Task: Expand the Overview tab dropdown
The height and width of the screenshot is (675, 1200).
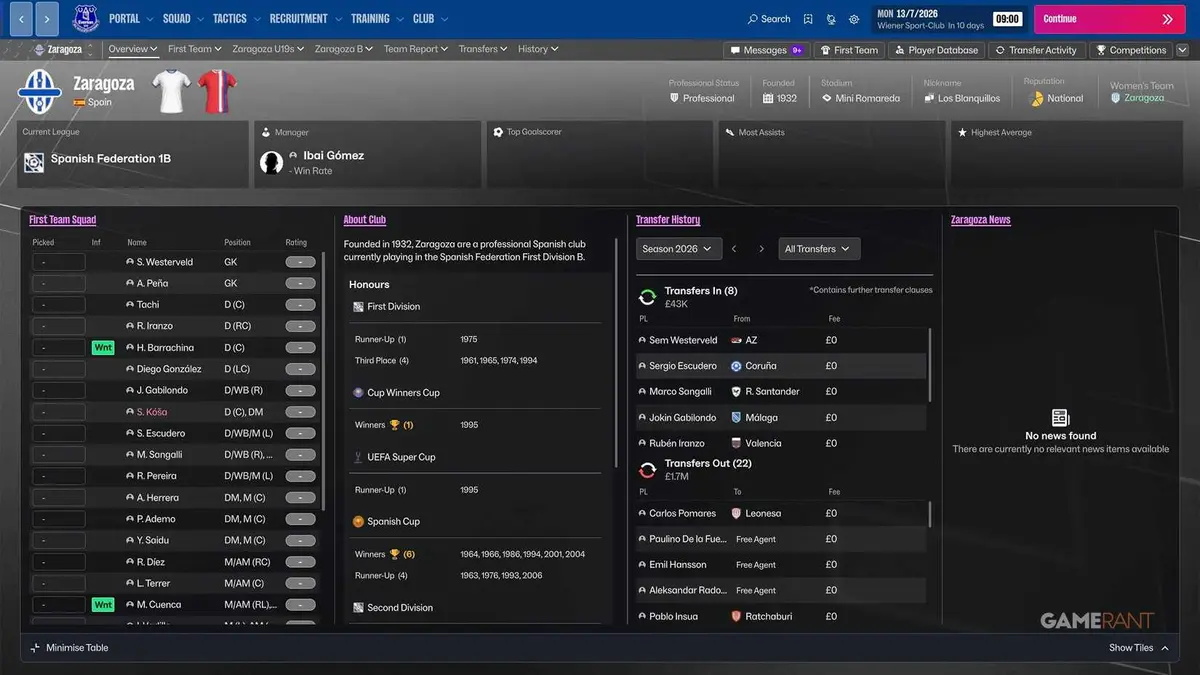Action: click(x=154, y=49)
